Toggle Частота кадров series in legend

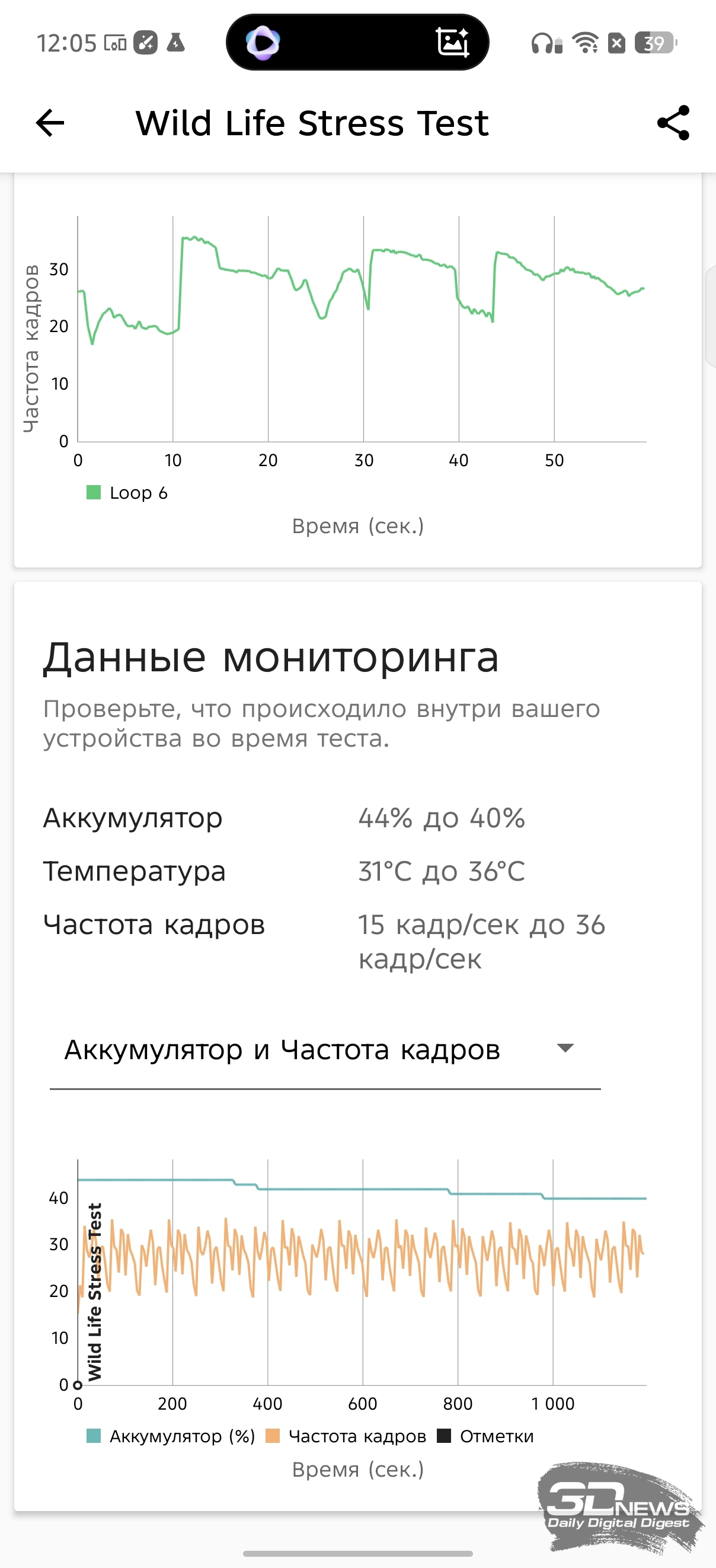point(347,1436)
